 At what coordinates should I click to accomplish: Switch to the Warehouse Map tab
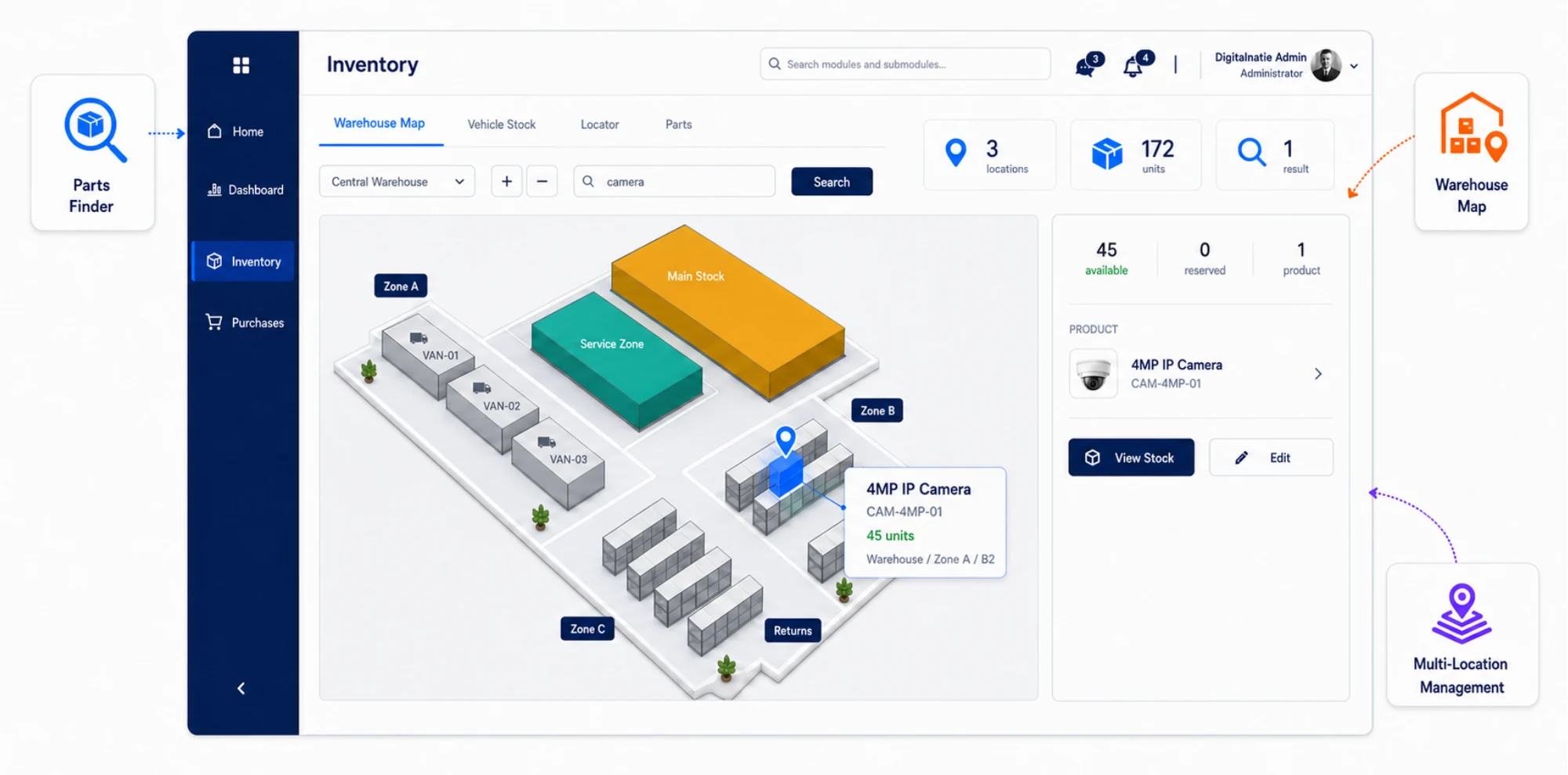point(379,123)
